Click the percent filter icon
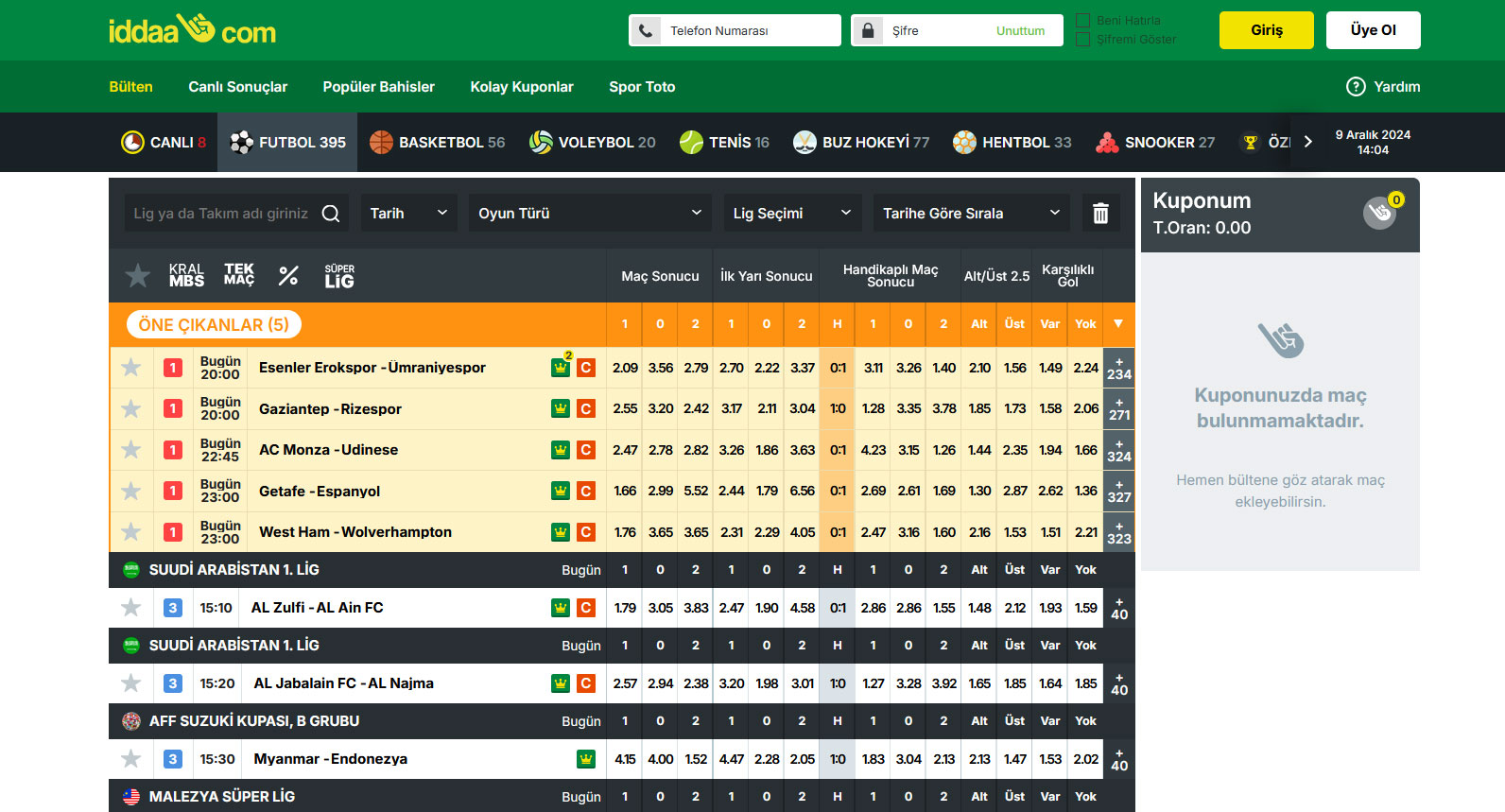1505x812 pixels. (x=288, y=275)
